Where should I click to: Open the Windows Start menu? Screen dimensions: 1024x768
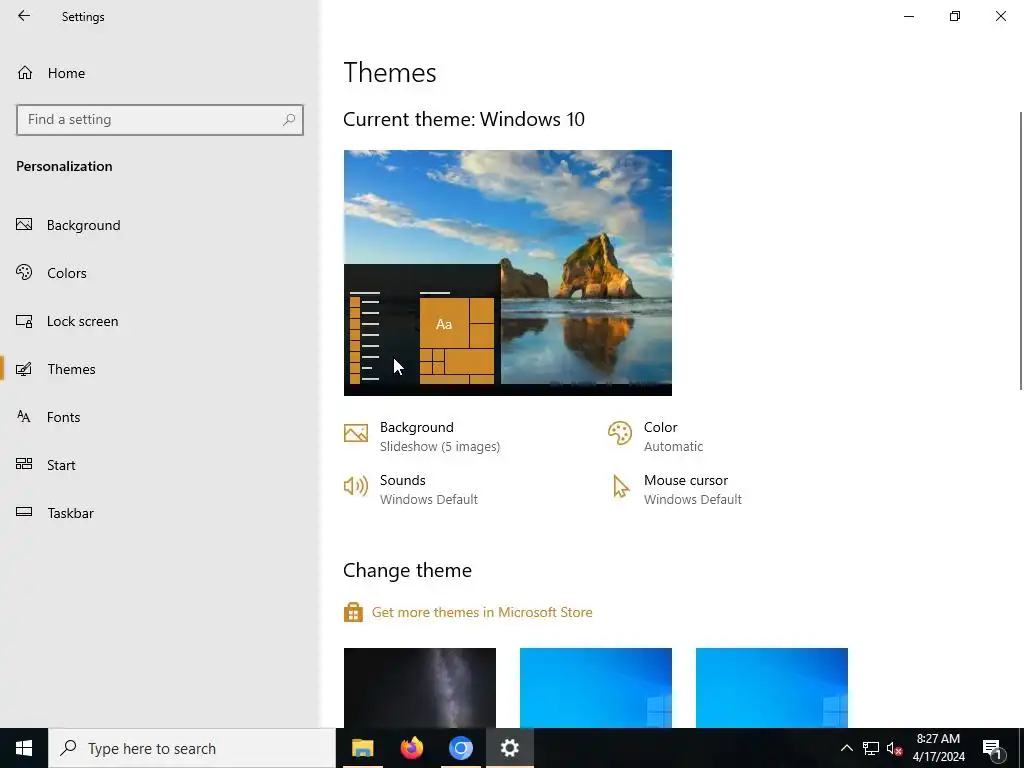24,748
